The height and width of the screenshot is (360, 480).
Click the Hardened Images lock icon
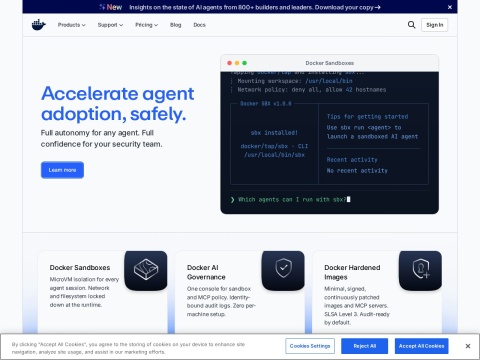click(420, 270)
